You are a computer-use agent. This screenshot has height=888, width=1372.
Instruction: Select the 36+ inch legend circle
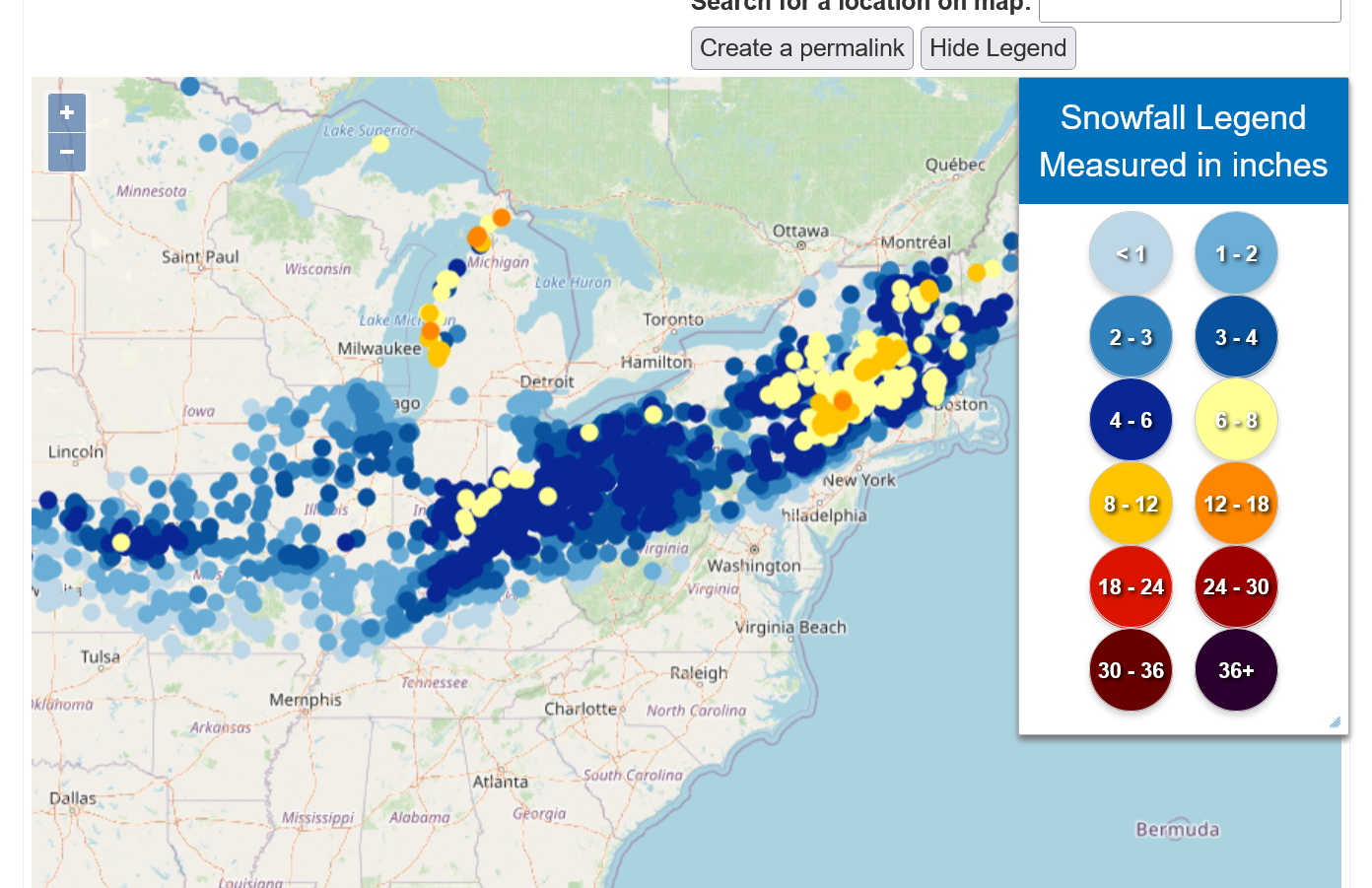pos(1236,670)
